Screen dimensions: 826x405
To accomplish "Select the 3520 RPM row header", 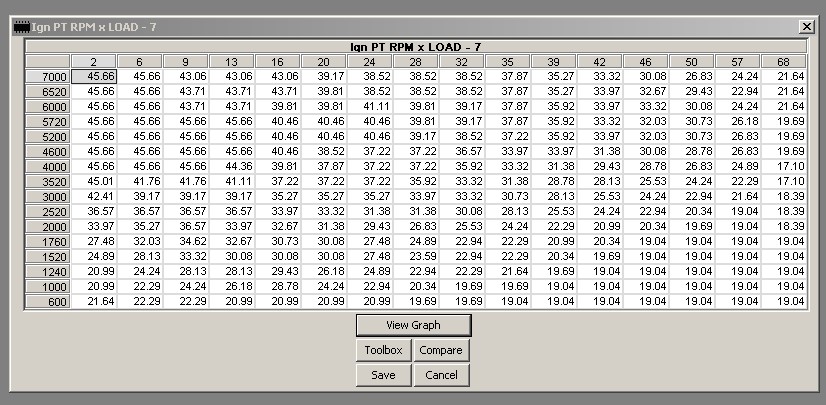I will pos(47,182).
